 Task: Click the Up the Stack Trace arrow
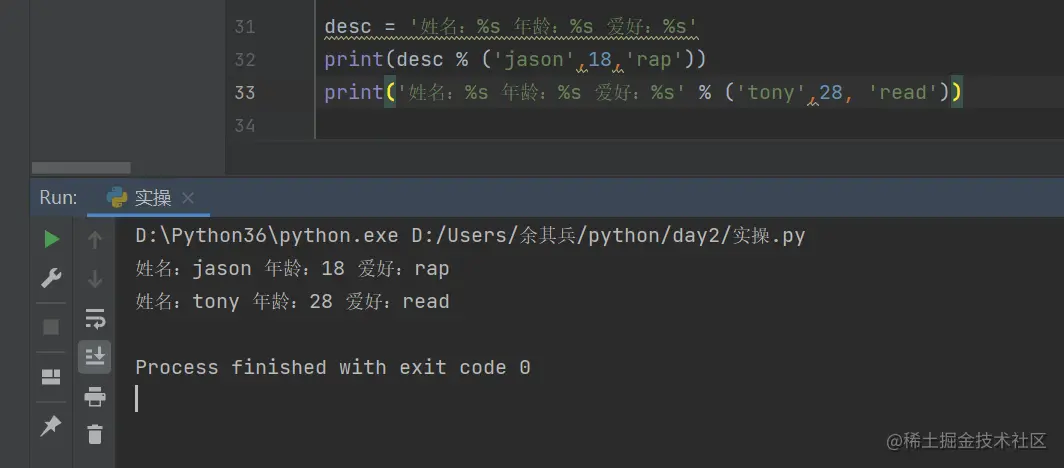pyautogui.click(x=95, y=239)
